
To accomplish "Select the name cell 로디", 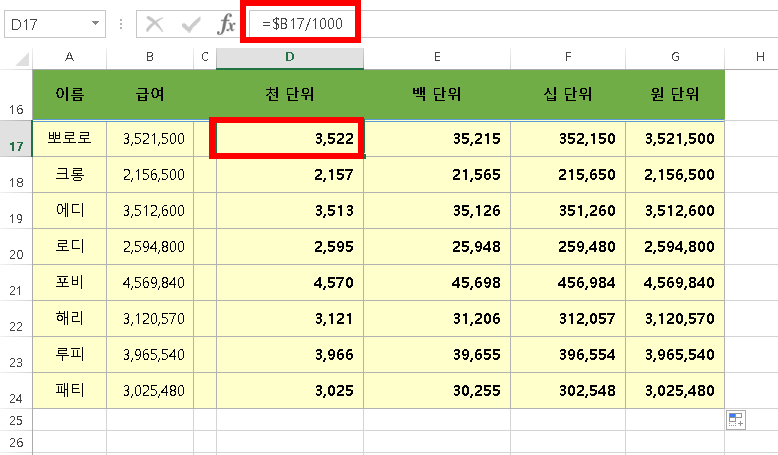I will (69, 247).
